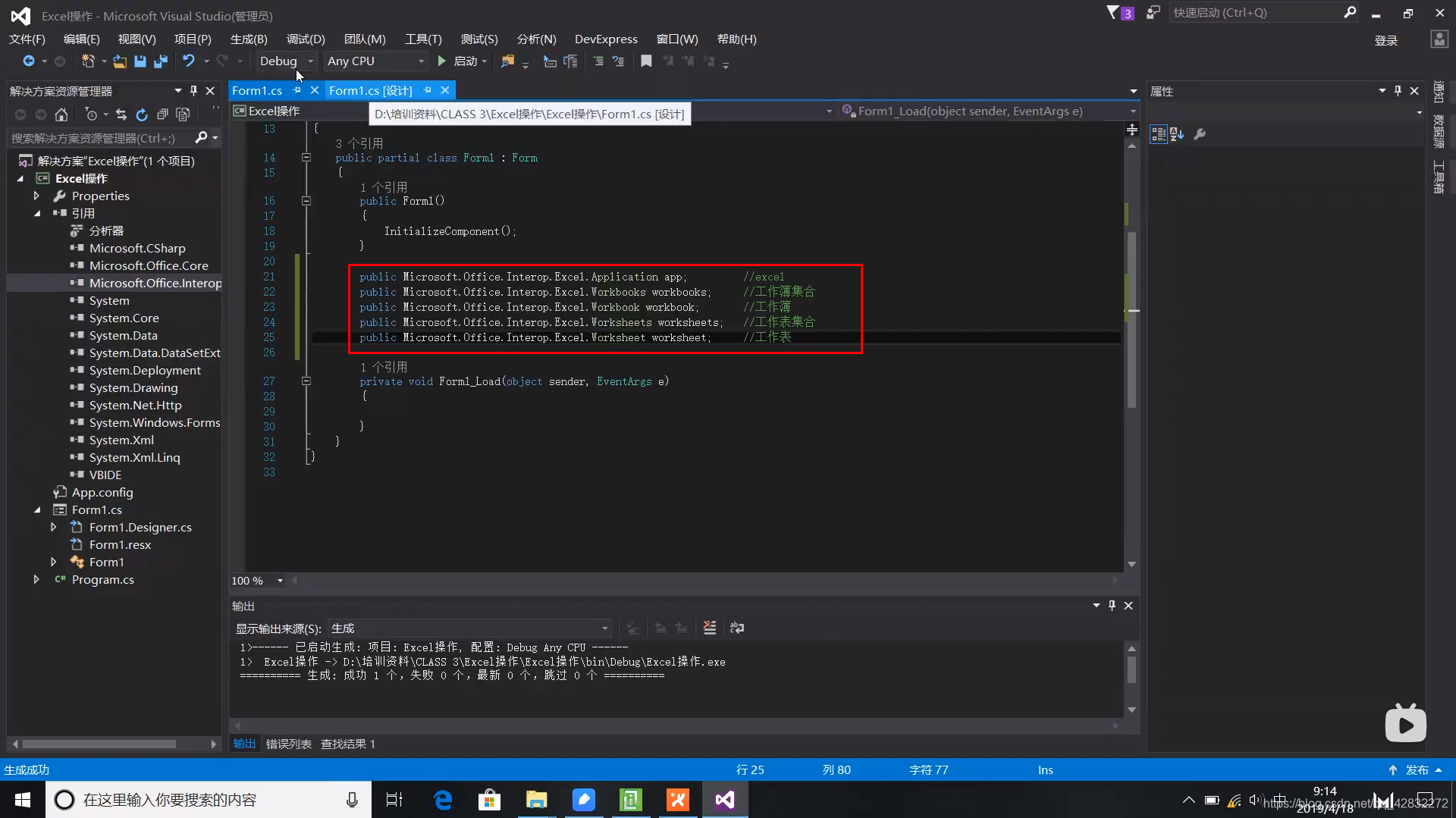The height and width of the screenshot is (818, 1456).
Task: Open the 文件(F) menu
Action: [x=27, y=39]
